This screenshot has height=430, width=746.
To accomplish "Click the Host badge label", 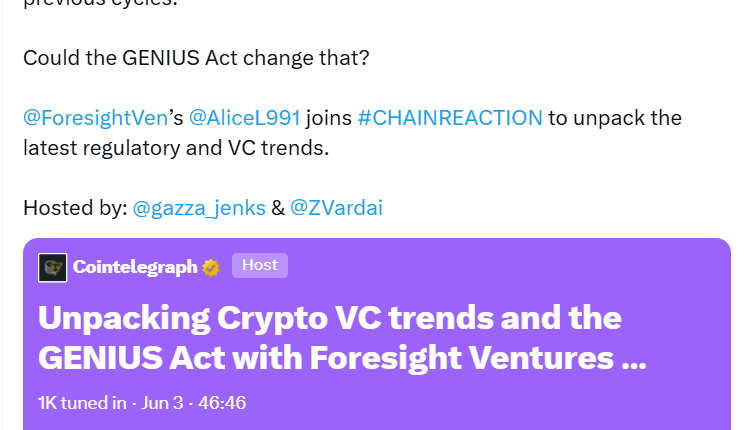I will [260, 265].
